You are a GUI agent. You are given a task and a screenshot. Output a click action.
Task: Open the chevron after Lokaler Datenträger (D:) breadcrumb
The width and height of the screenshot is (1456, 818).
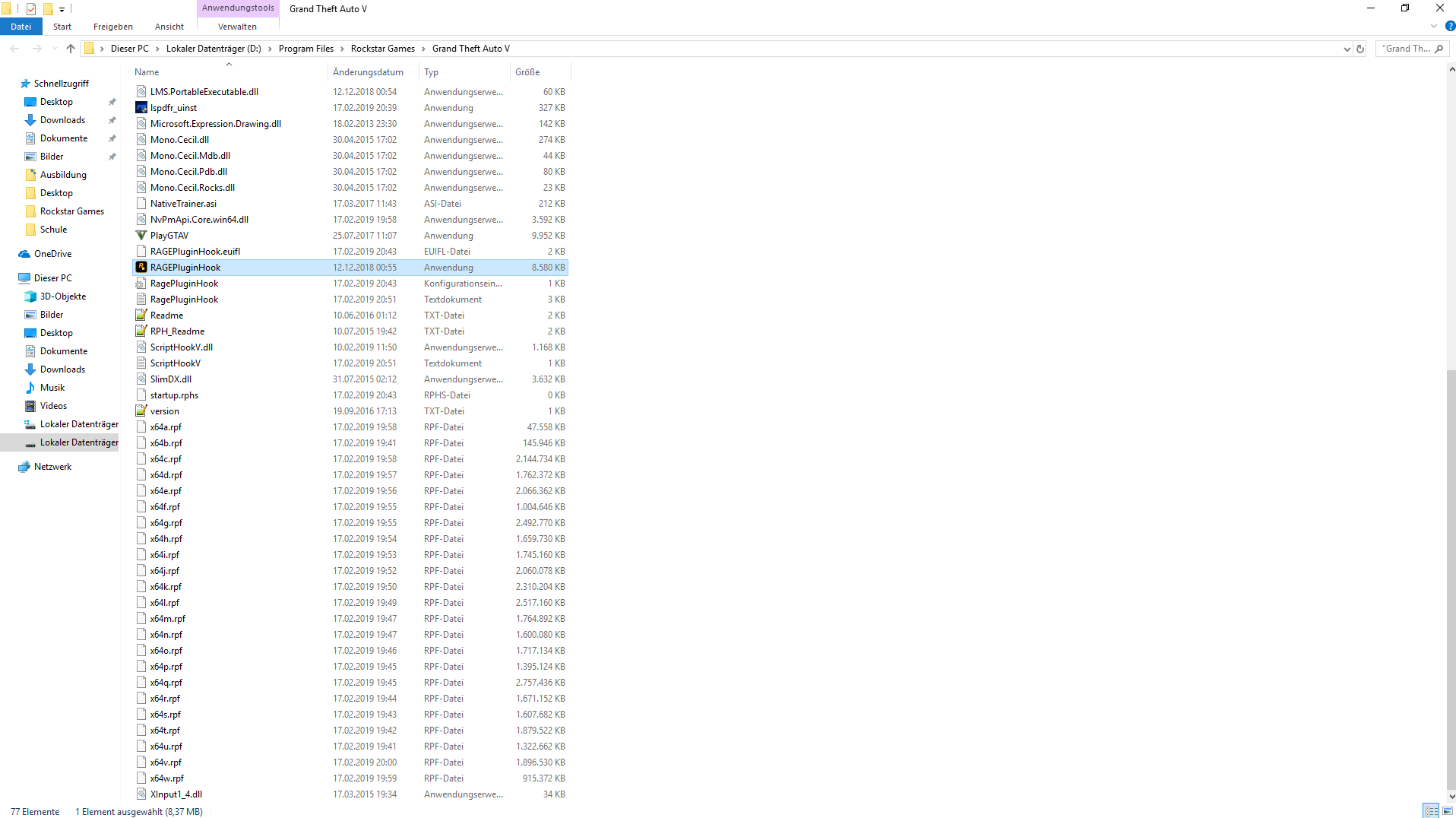click(270, 49)
